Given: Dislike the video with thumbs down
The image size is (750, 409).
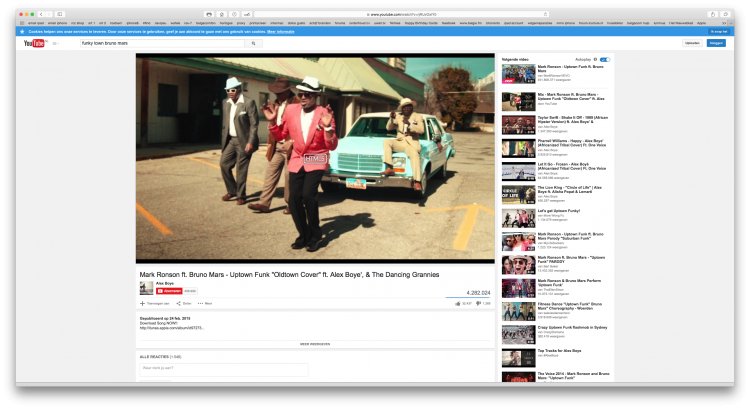Looking at the screenshot, I should (478, 304).
